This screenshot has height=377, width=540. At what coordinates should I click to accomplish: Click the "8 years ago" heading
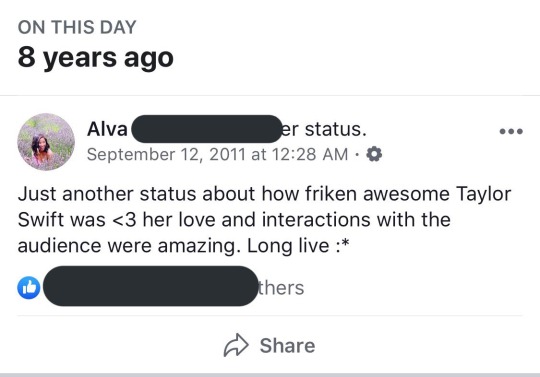point(96,57)
